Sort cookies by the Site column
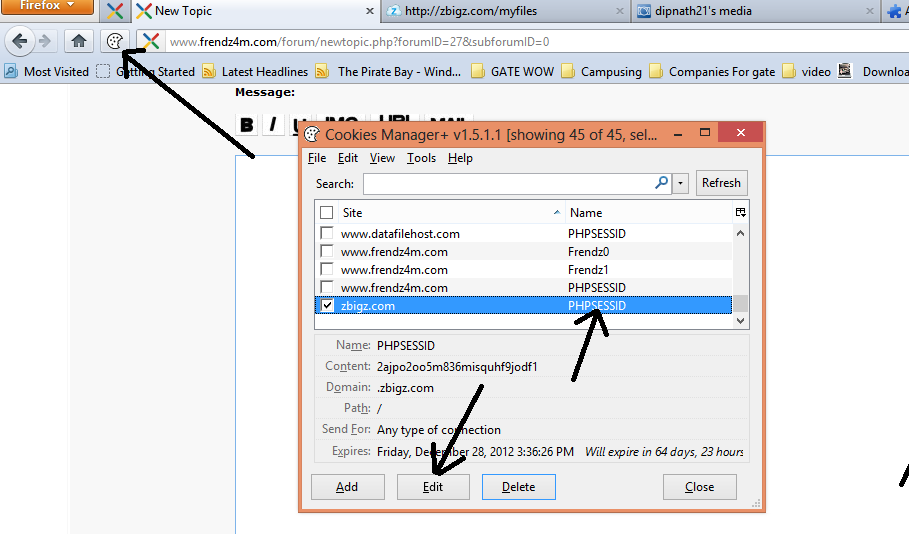 point(450,212)
